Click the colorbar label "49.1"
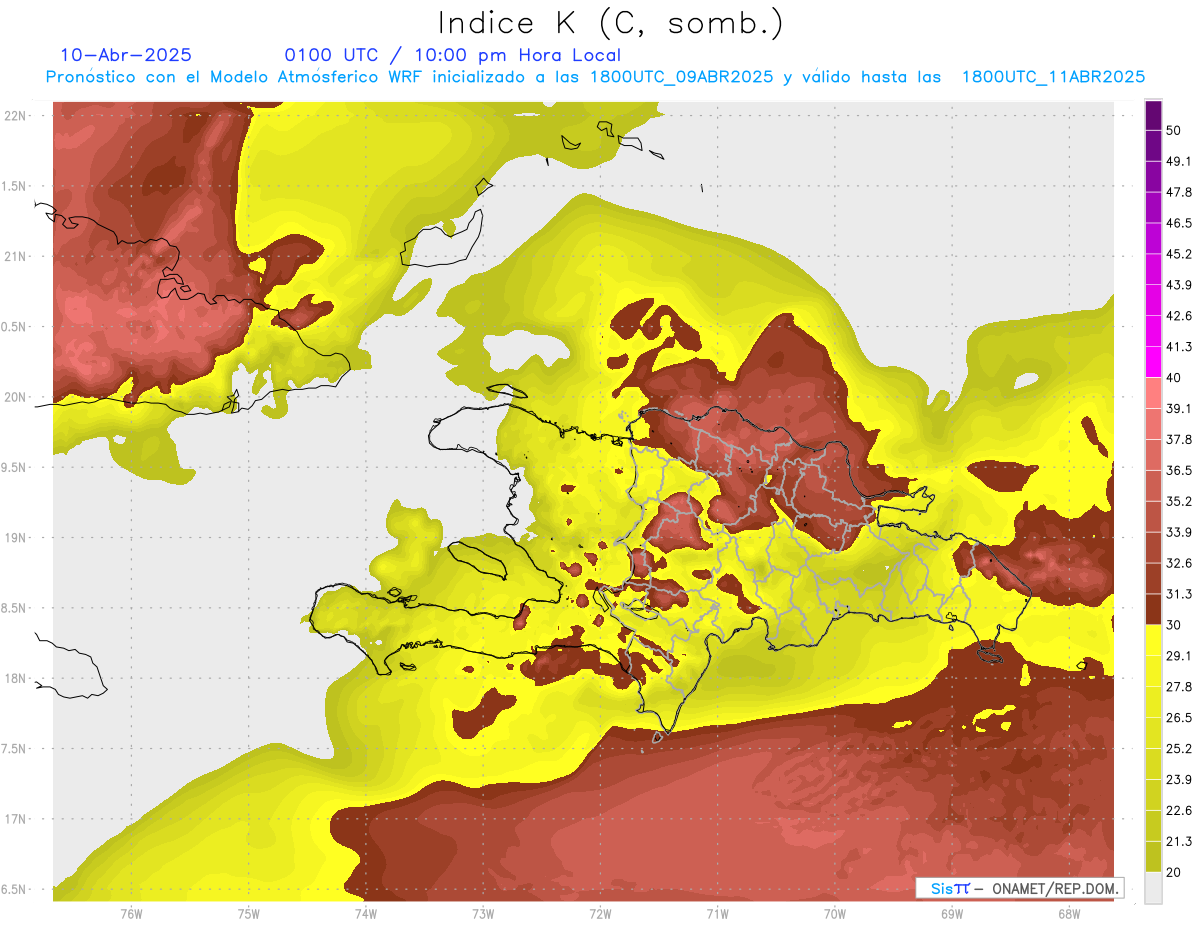Screen dimensions: 1200x927 pyautogui.click(x=1179, y=161)
